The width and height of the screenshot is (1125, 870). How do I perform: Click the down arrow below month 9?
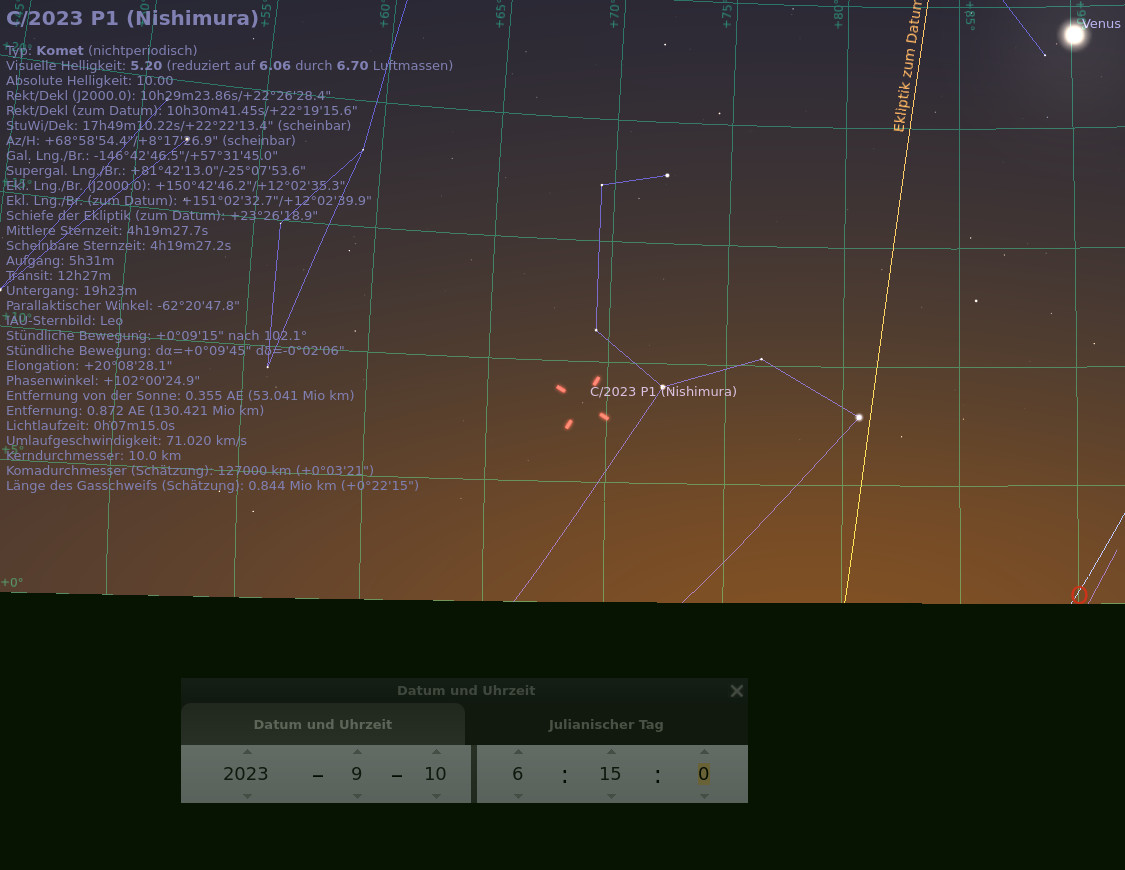(357, 796)
